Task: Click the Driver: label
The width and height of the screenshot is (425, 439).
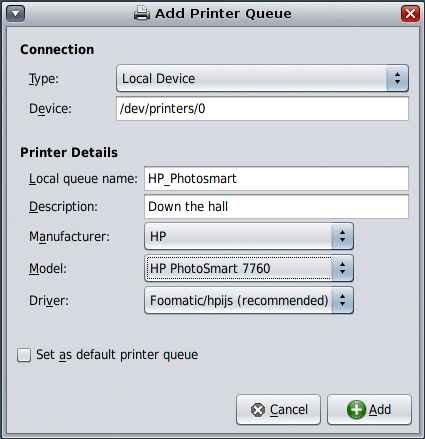Action: click(x=49, y=301)
